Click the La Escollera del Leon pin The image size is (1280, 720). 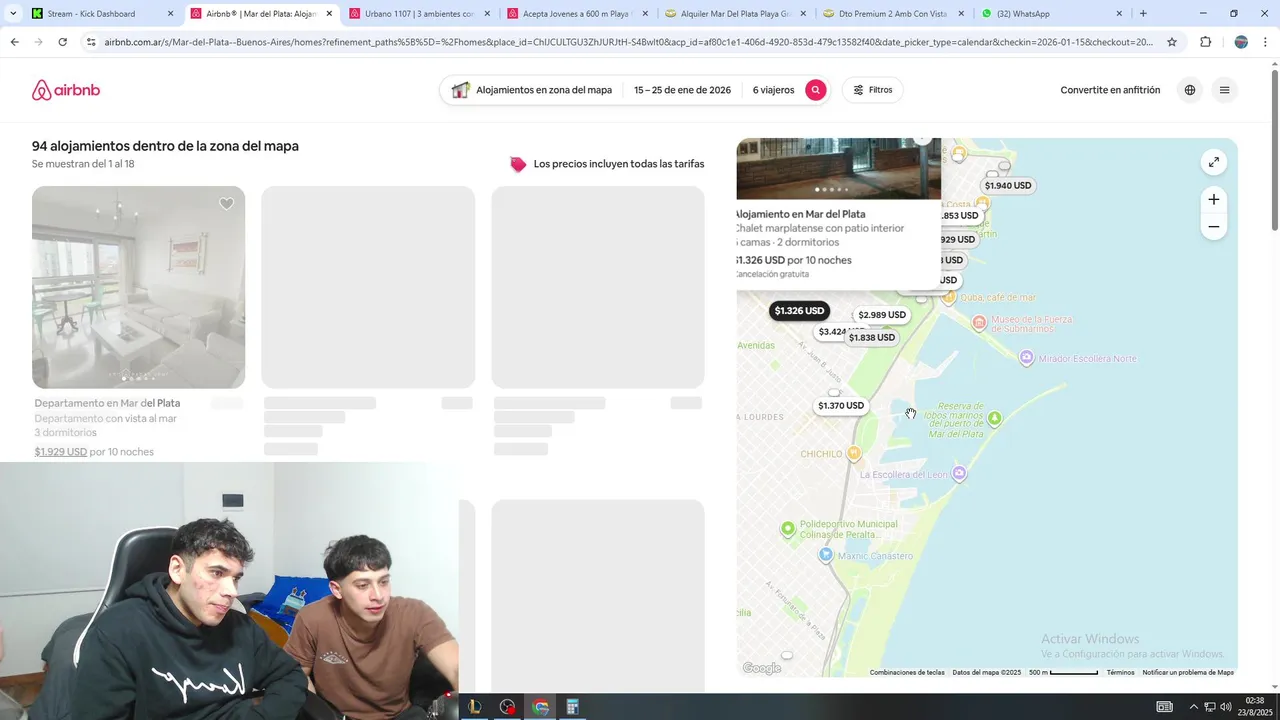(959, 474)
